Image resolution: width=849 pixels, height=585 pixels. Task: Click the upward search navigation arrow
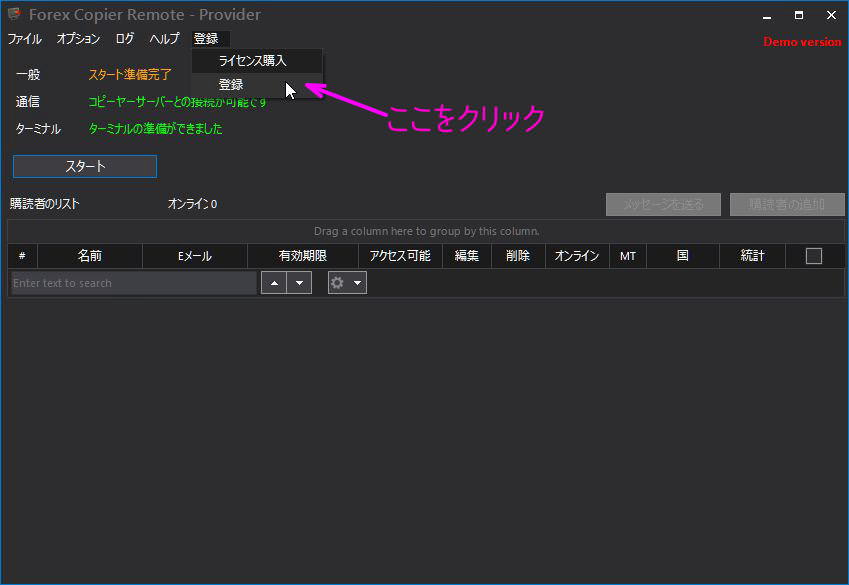coord(274,283)
